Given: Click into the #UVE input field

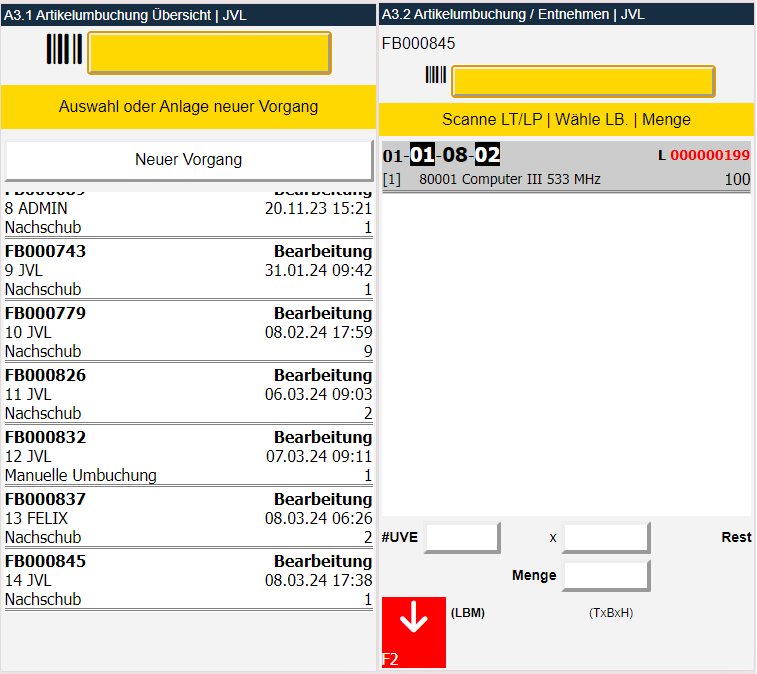Looking at the screenshot, I should point(462,537).
